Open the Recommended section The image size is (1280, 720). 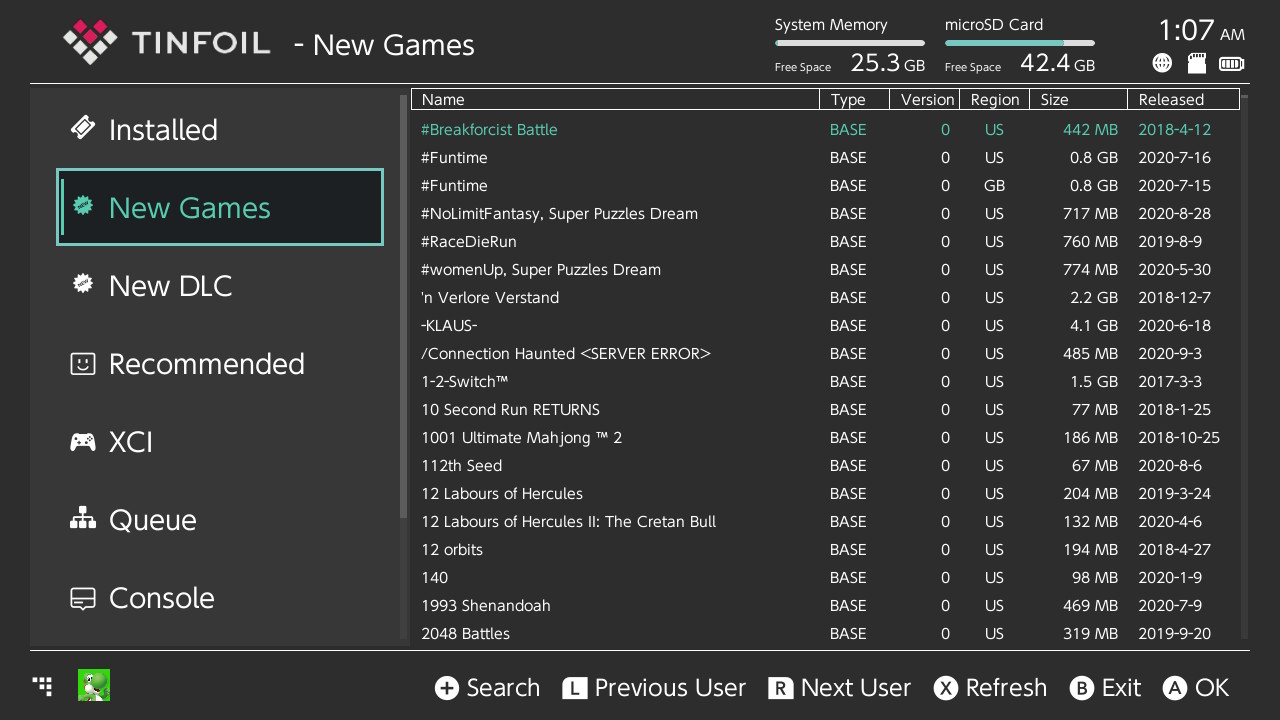pyautogui.click(x=220, y=363)
